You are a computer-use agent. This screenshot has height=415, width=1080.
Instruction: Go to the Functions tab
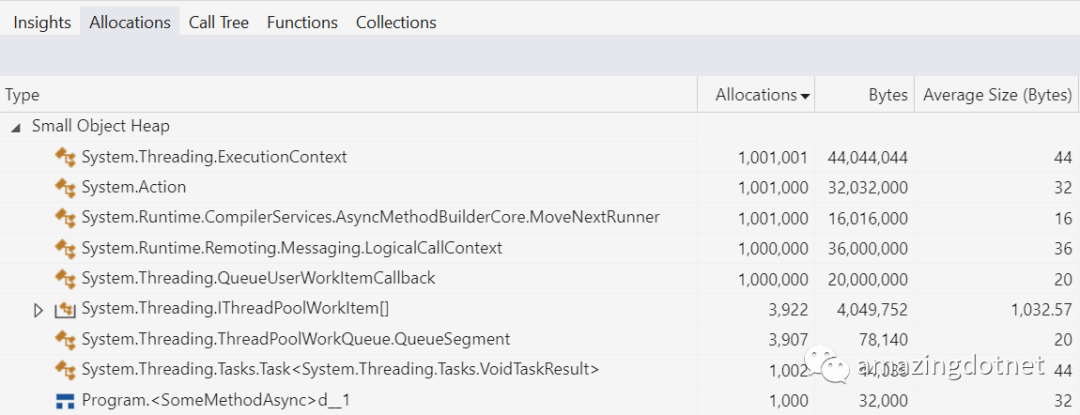302,22
